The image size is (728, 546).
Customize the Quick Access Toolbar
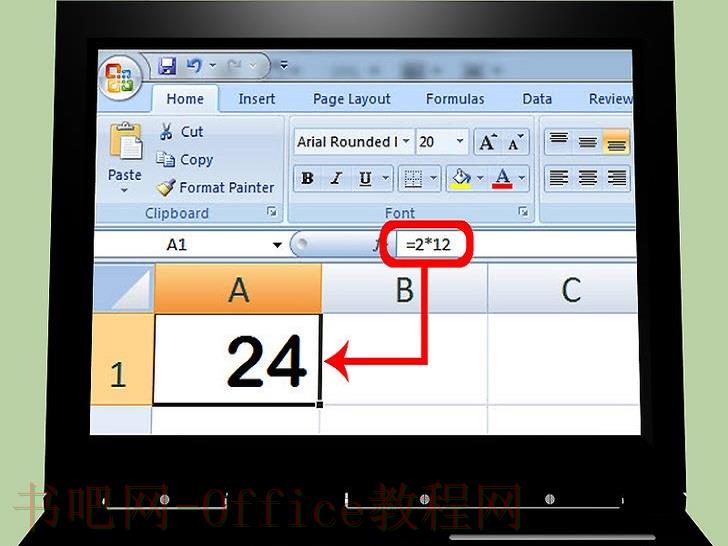[x=284, y=65]
